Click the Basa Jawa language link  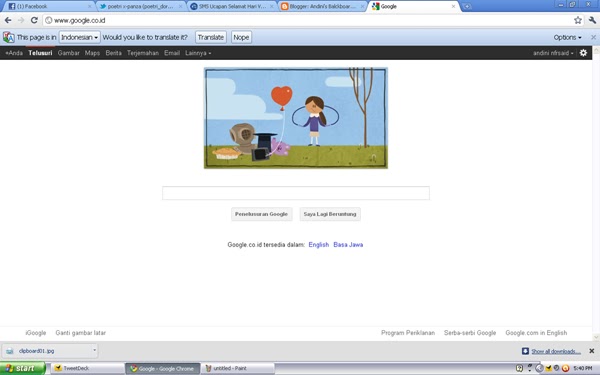pos(348,245)
